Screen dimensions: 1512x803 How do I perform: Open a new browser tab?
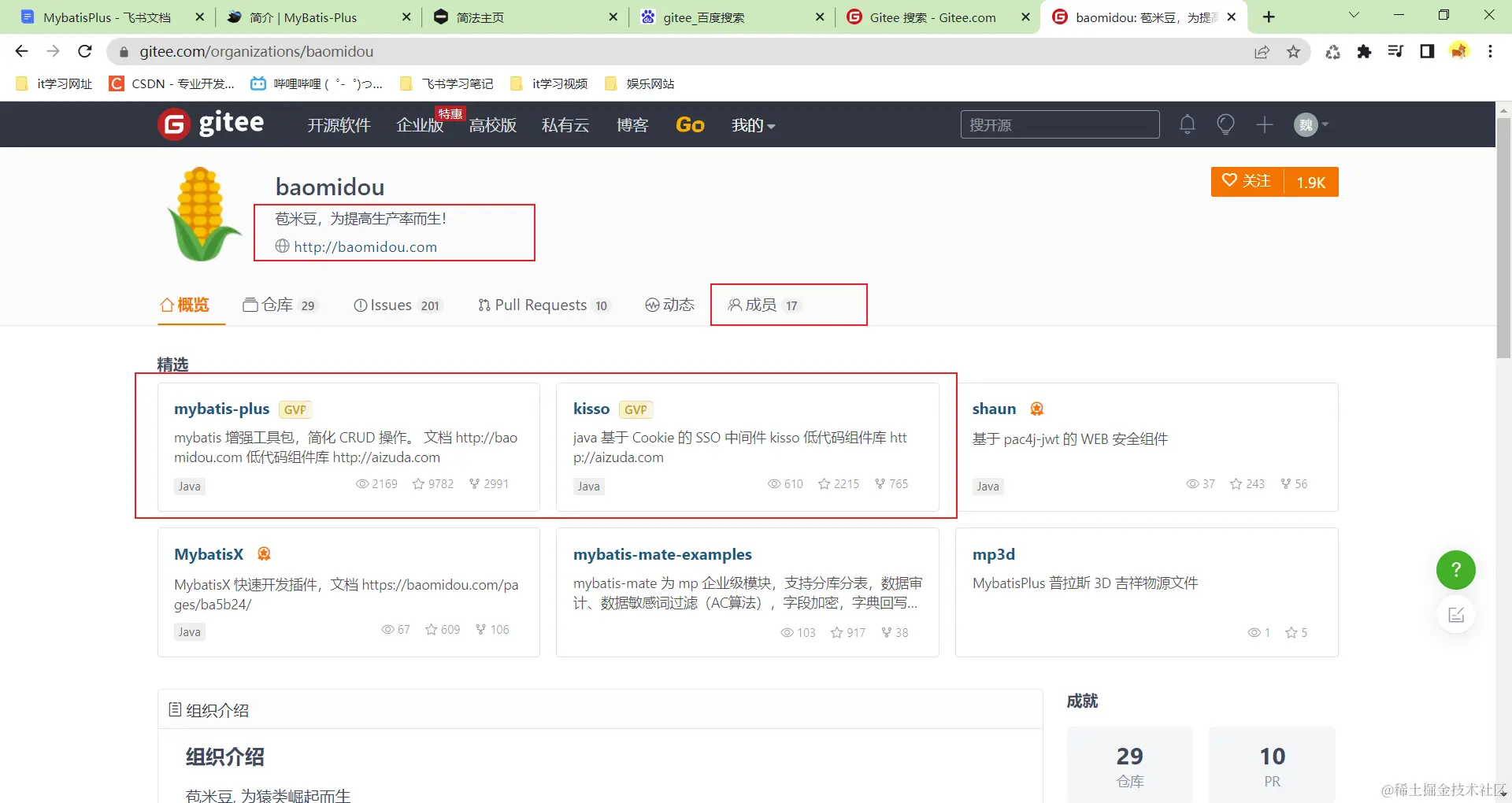click(1269, 17)
